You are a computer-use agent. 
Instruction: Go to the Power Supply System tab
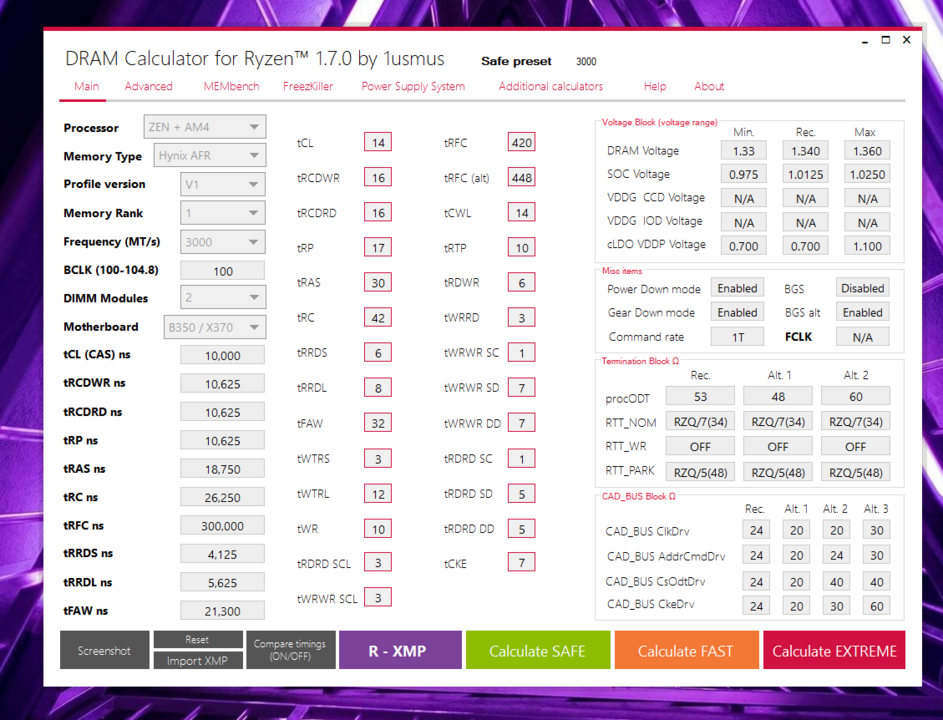coord(413,87)
